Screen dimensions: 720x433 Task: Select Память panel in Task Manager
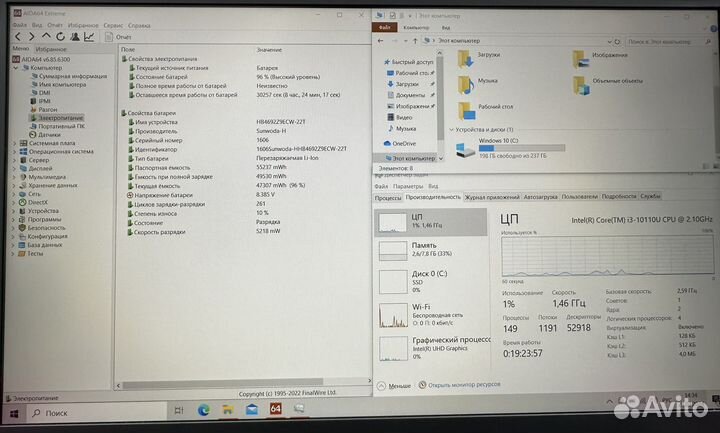pyautogui.click(x=431, y=250)
